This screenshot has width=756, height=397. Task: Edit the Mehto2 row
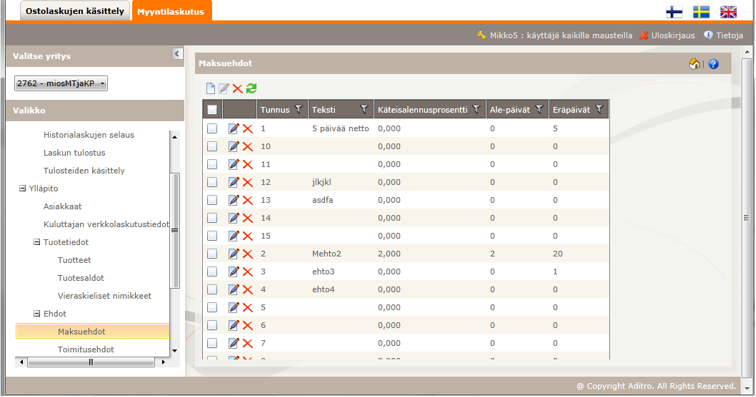coord(233,253)
